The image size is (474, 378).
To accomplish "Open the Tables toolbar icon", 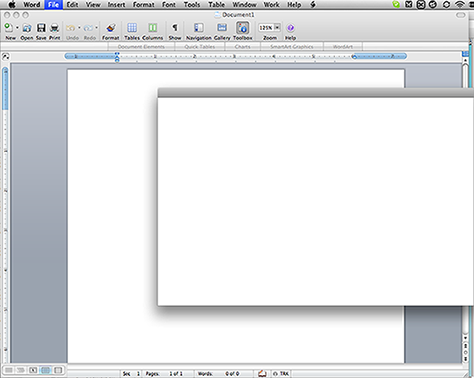I will coord(132,28).
